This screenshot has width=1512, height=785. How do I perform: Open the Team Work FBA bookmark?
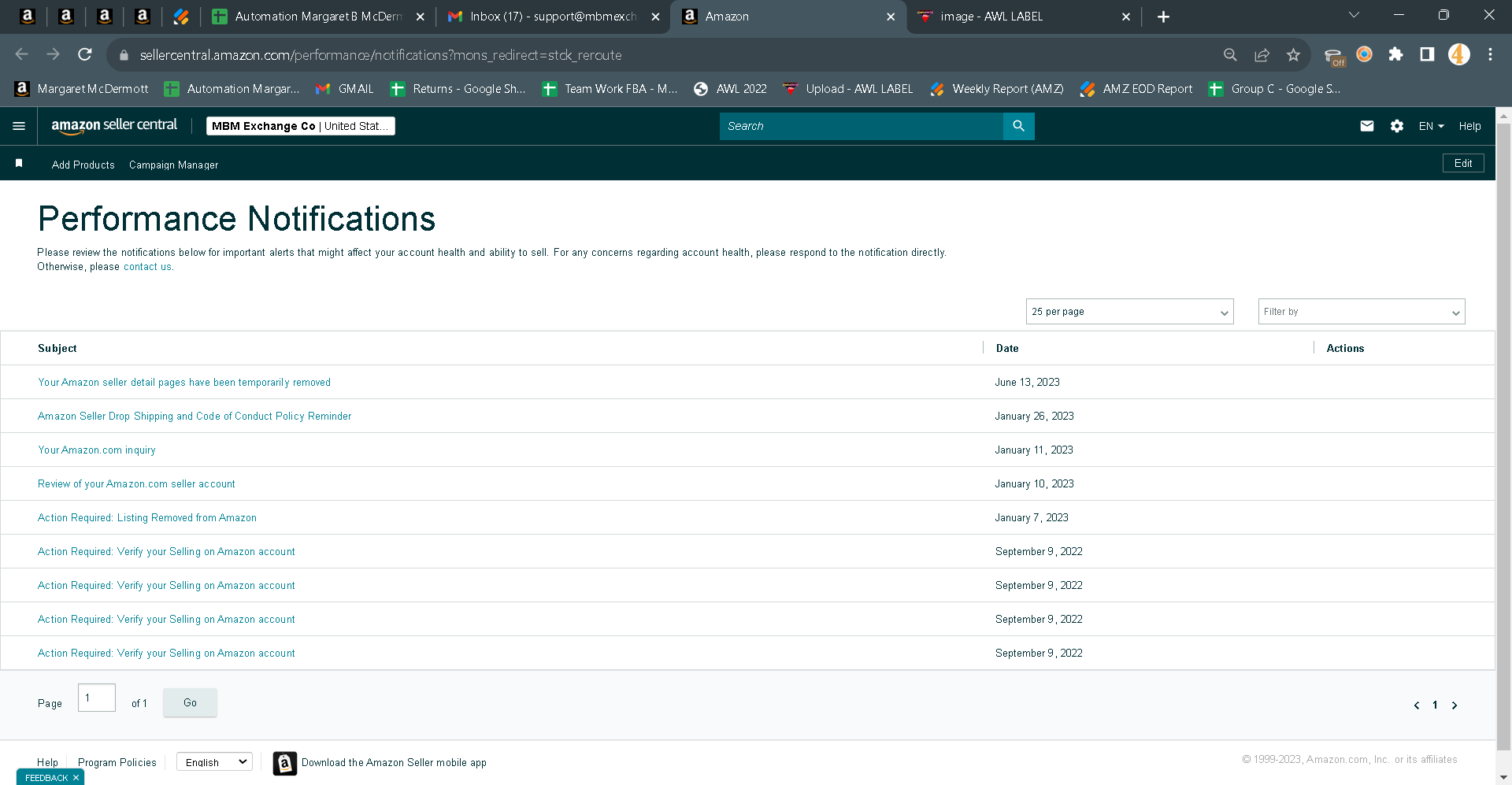(x=610, y=89)
